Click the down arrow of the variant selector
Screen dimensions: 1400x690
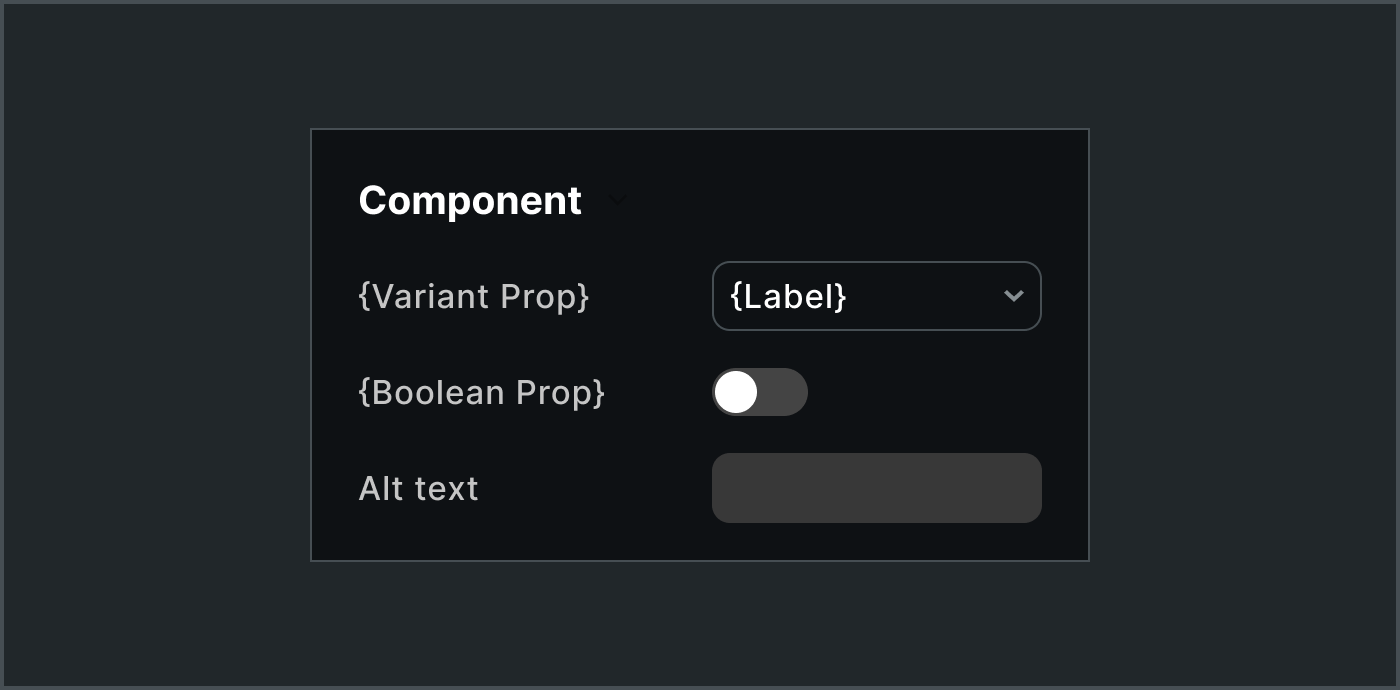tap(1013, 296)
